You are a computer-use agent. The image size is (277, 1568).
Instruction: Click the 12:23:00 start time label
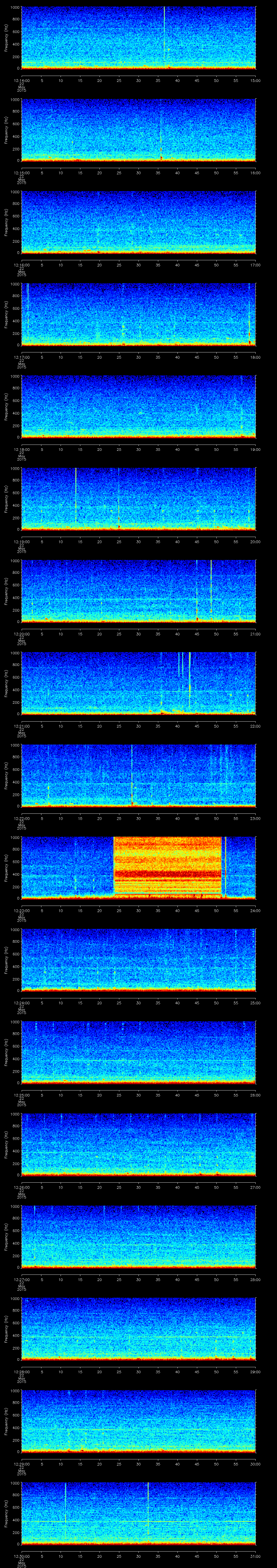click(x=21, y=910)
